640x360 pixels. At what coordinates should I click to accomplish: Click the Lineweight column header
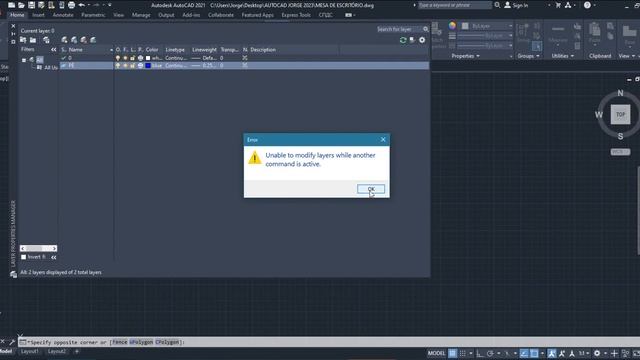tap(204, 49)
